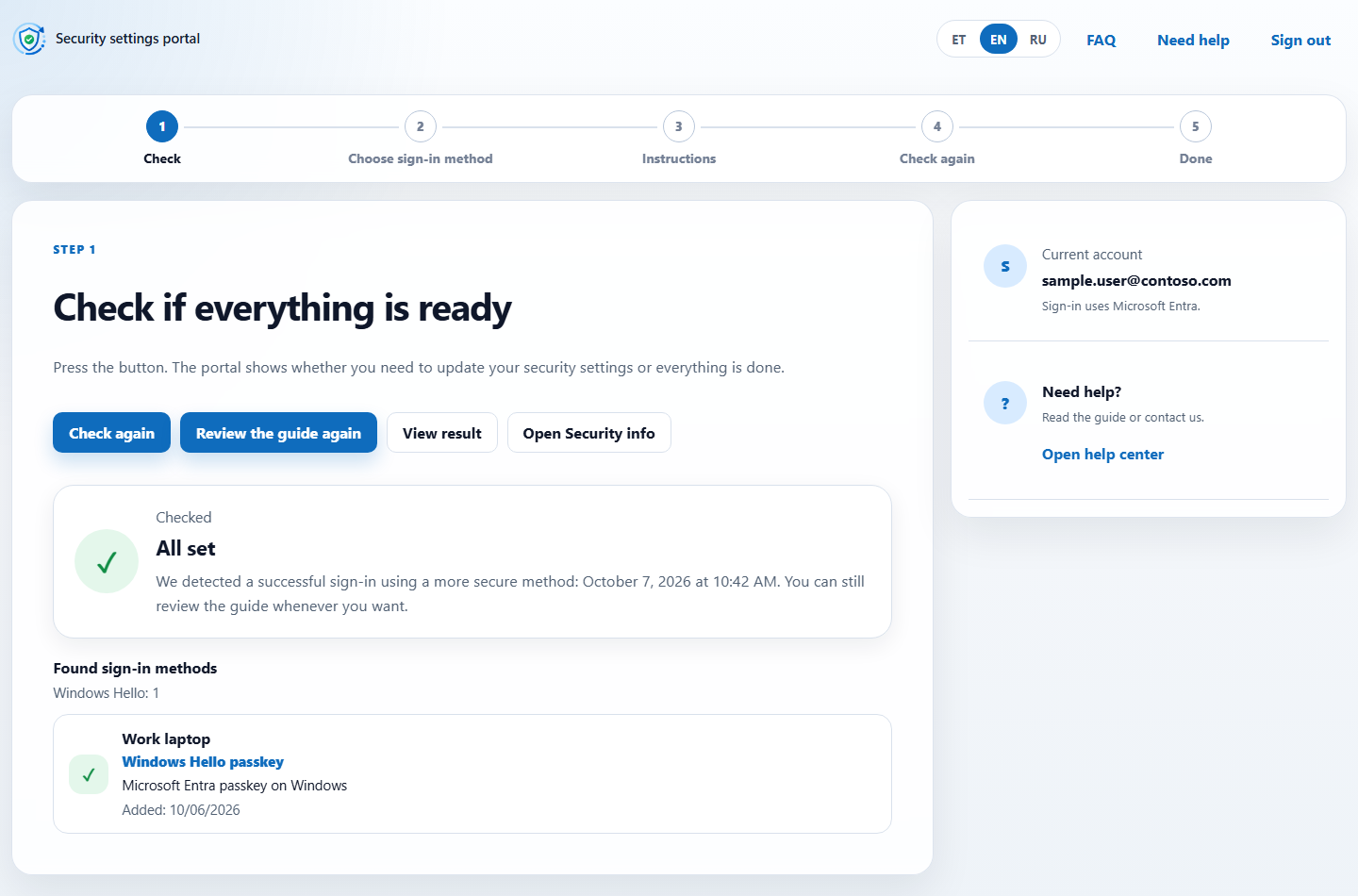
Task: Click Found sign-in methods heading
Action: point(135,668)
